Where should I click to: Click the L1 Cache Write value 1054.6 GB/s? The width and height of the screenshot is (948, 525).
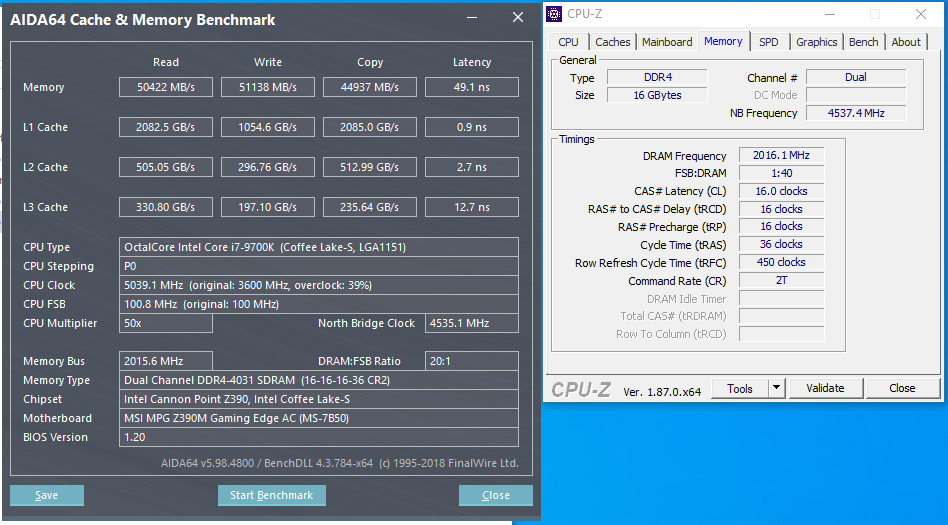pos(268,127)
